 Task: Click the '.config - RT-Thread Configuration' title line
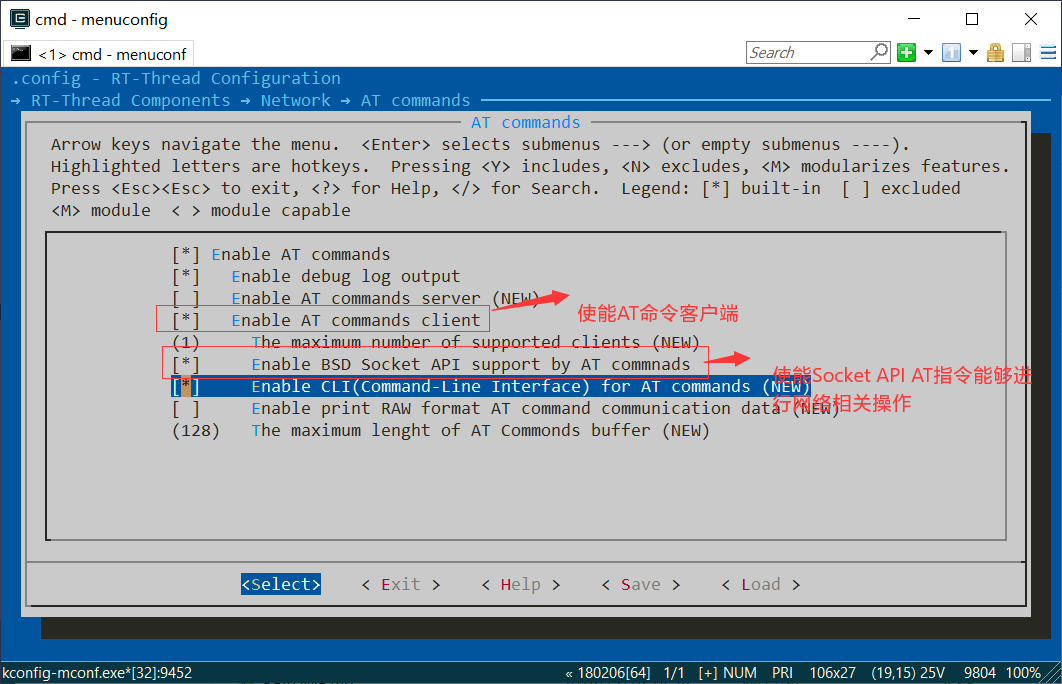pos(176,79)
